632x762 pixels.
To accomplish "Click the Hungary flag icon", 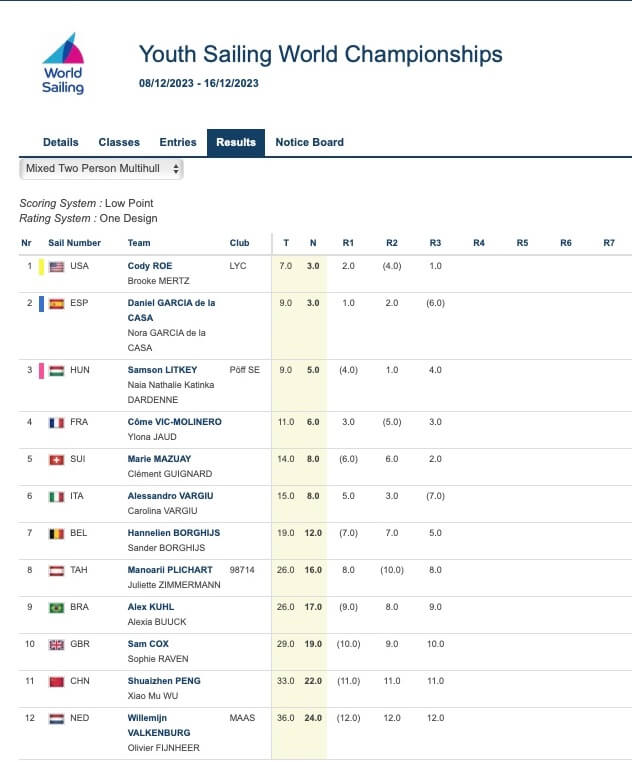I will 57,370.
